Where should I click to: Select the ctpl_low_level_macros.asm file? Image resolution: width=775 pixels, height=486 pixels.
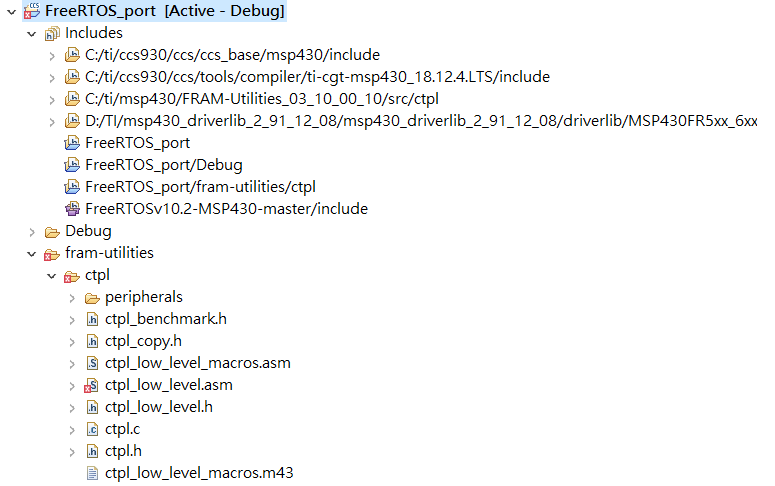197,363
